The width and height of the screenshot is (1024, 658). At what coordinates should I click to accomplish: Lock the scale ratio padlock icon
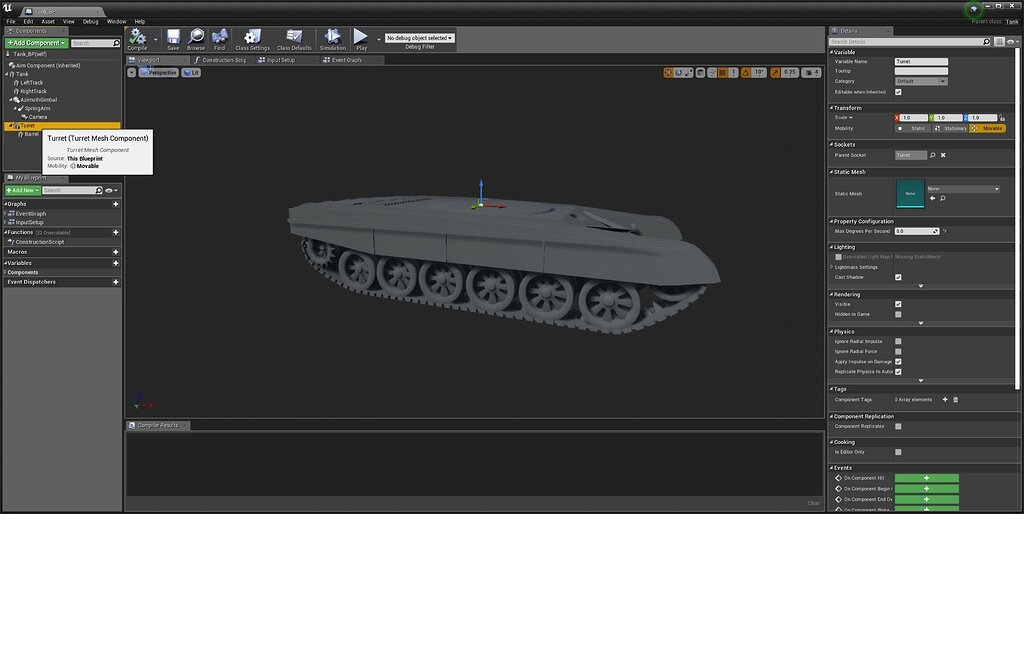coord(1002,118)
